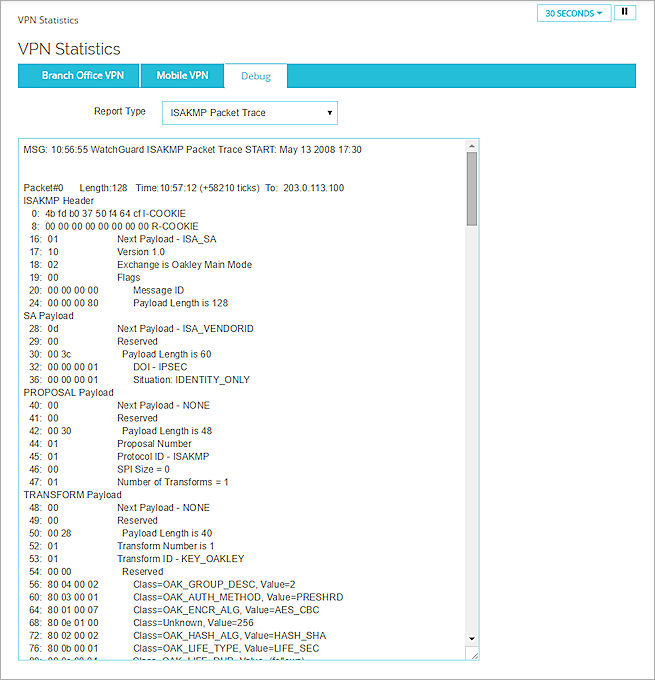Click 'Exchange is Oakley Main Mode' line
Viewport: 655px width, 680px height.
point(141,265)
